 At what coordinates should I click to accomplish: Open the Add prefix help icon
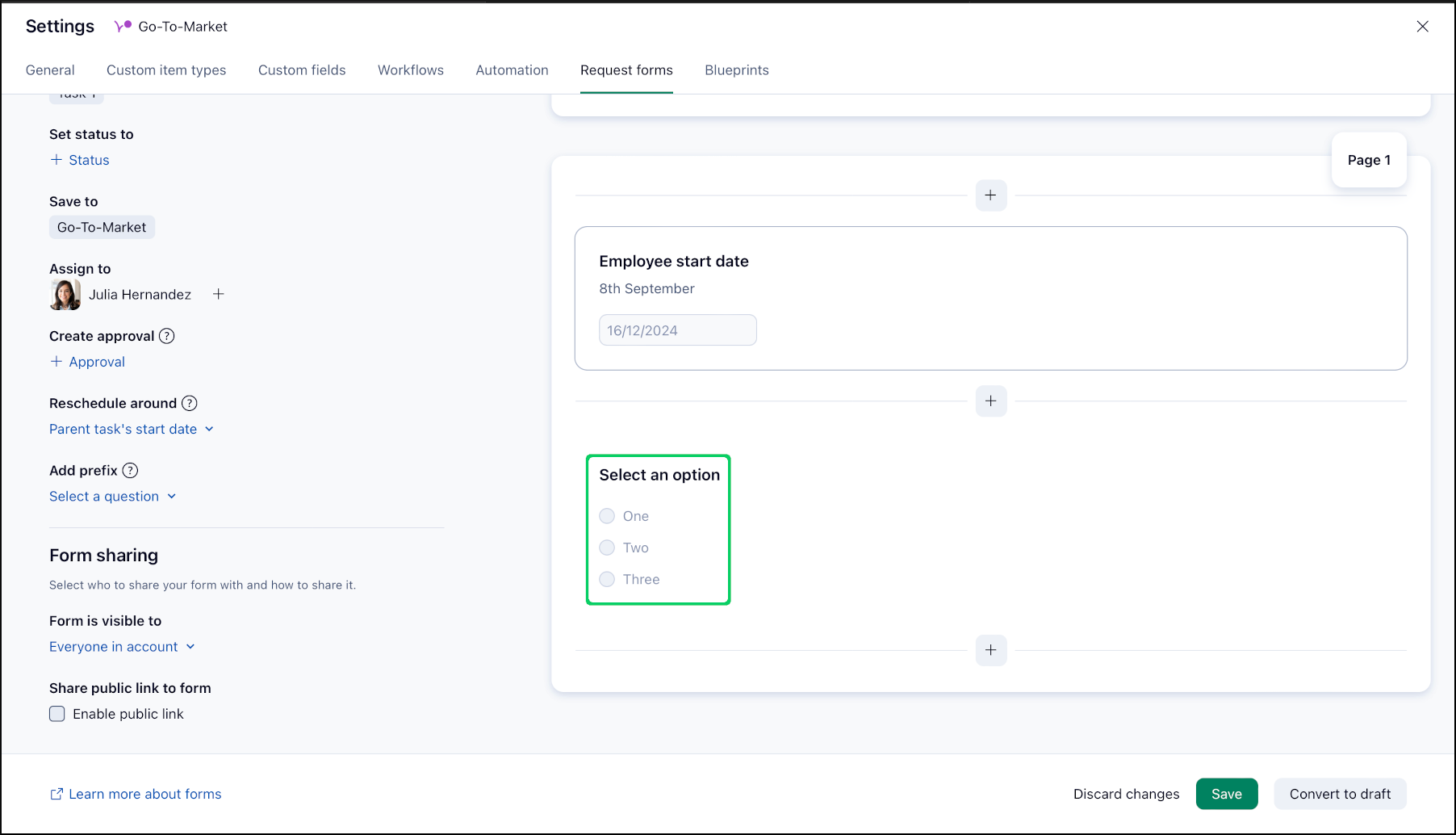click(130, 470)
